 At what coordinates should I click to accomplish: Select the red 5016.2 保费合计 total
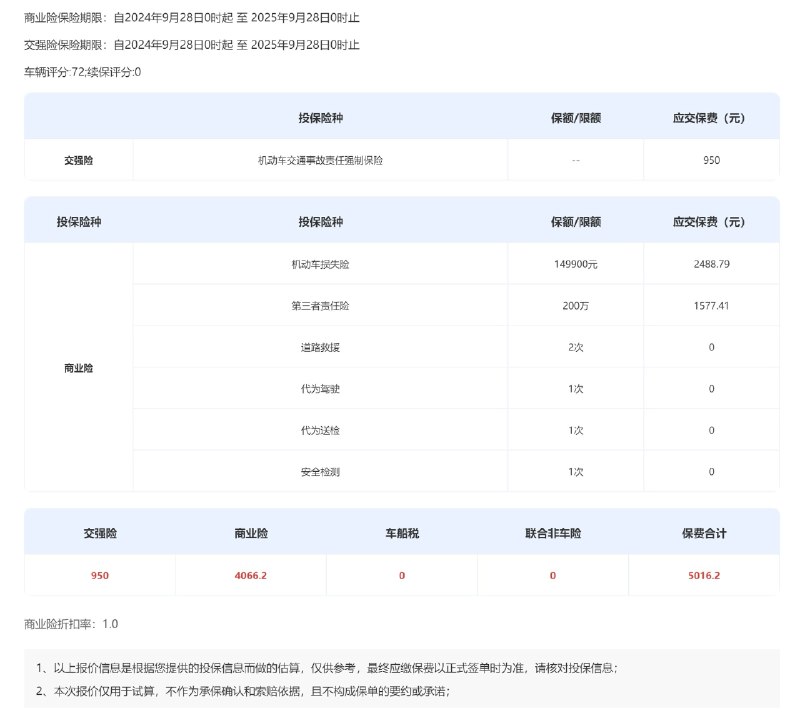[704, 576]
